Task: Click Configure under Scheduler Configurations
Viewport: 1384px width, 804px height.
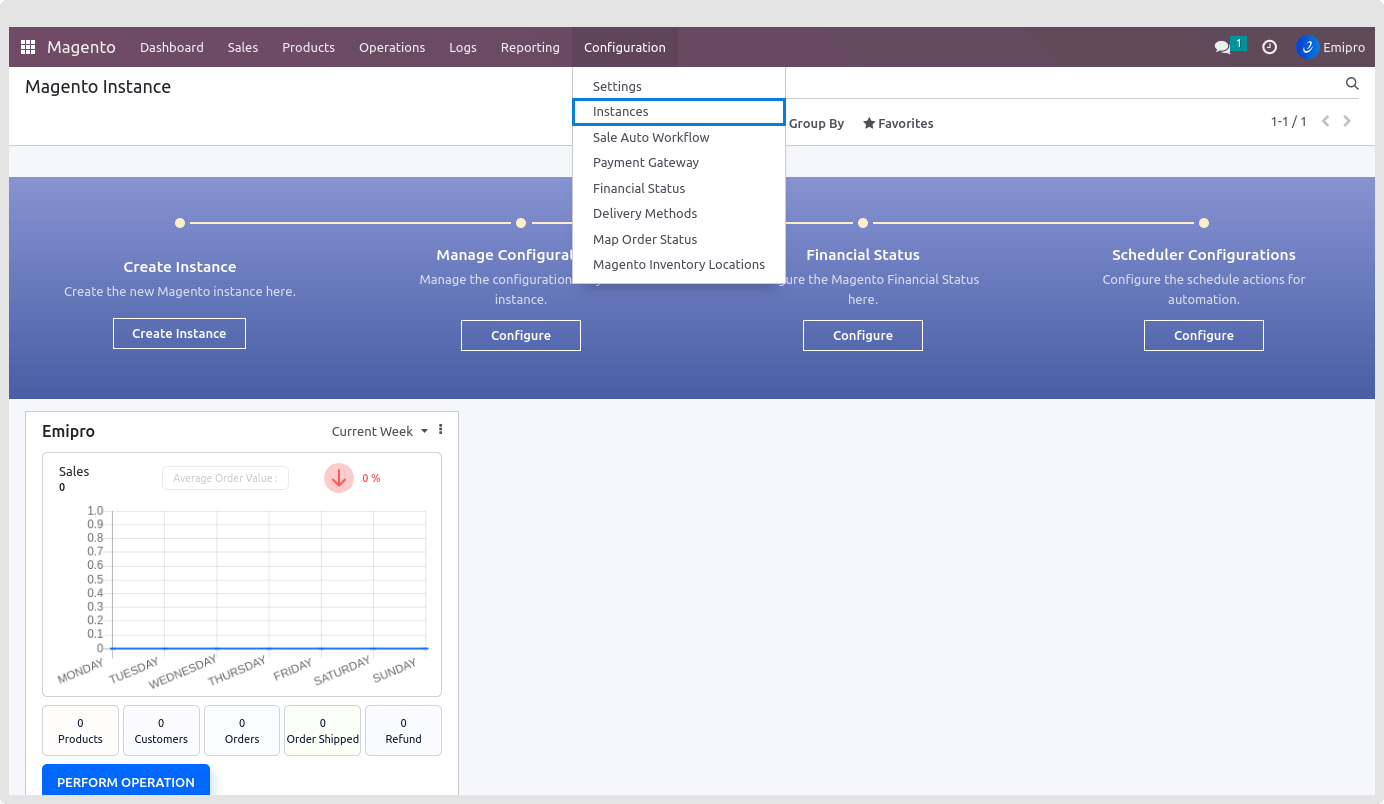Action: 1203,336
